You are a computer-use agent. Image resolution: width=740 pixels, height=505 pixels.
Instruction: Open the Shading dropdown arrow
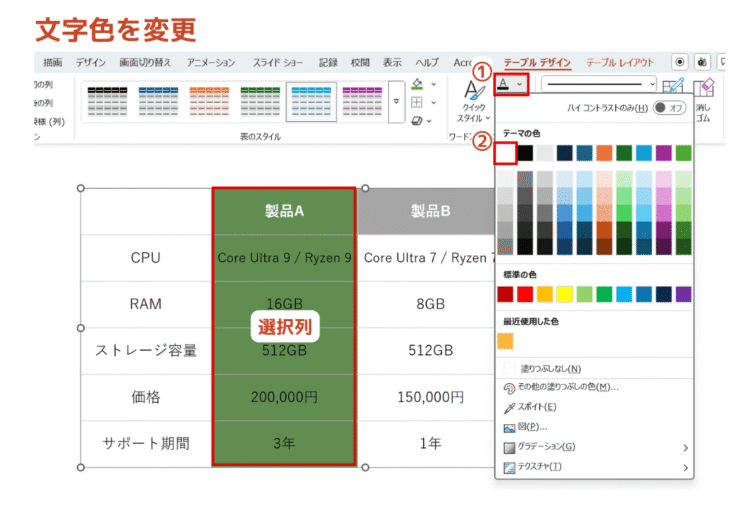(x=434, y=84)
